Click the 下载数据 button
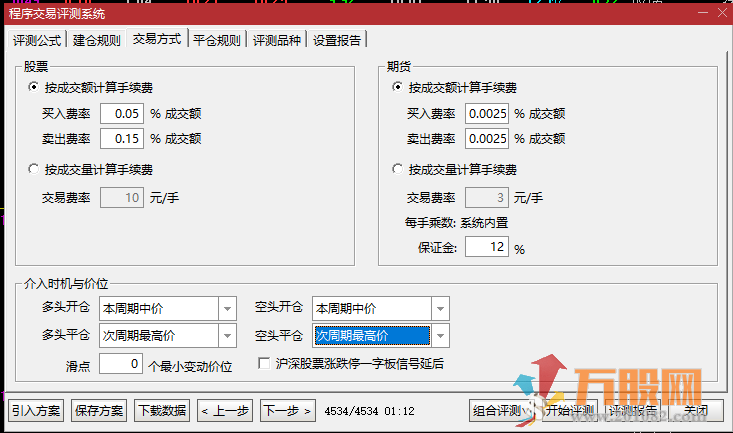Screen dimensions: 733x433 click(x=162, y=411)
